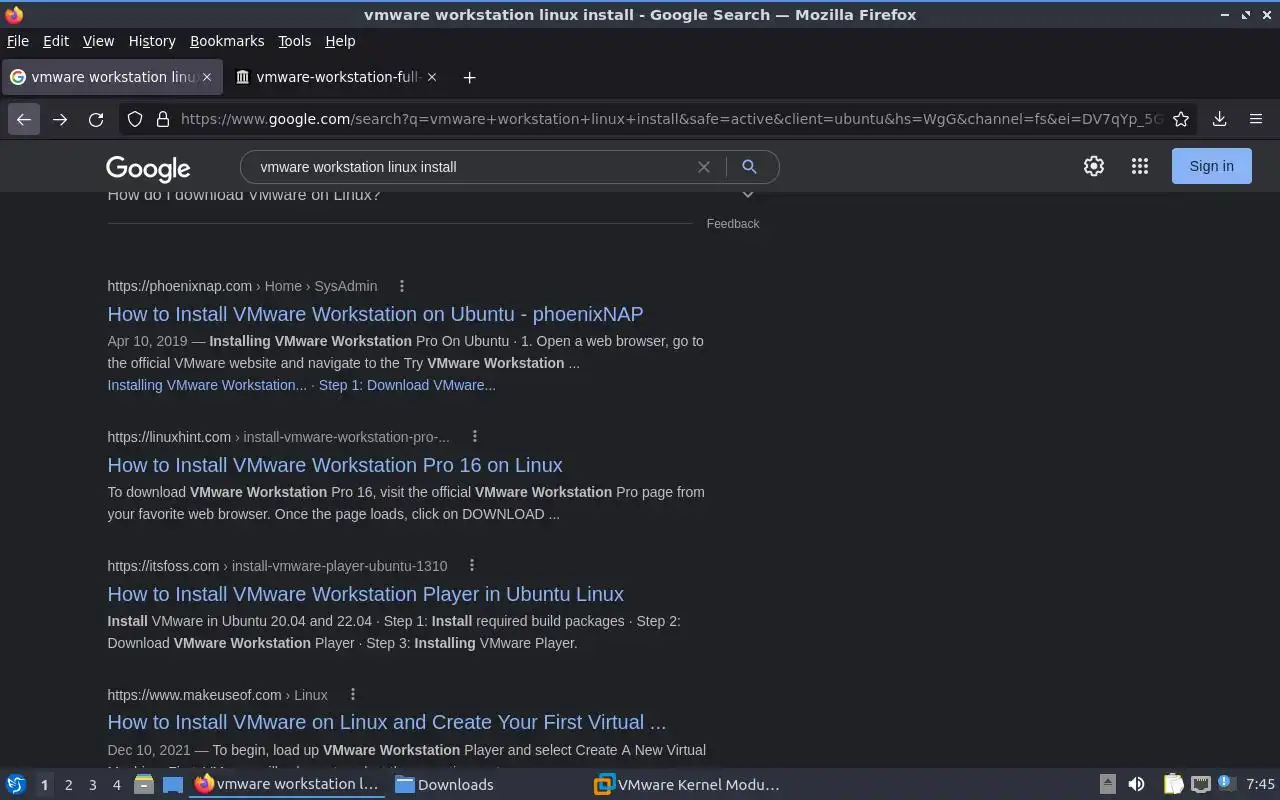Viewport: 1280px width, 800px height.
Task: Clear the search query with the X icon
Action: (x=704, y=167)
